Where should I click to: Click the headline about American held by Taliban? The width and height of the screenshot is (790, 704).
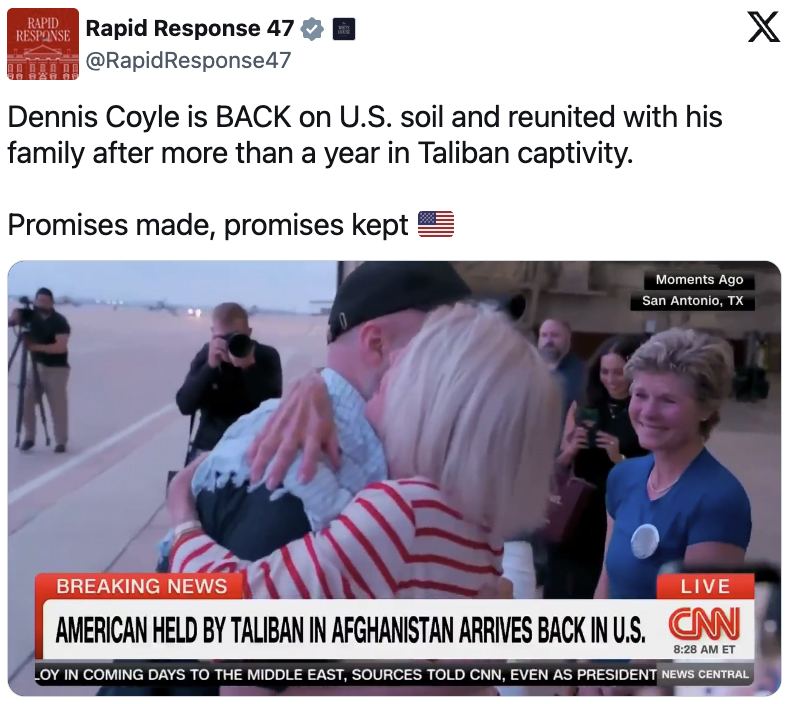(x=351, y=630)
